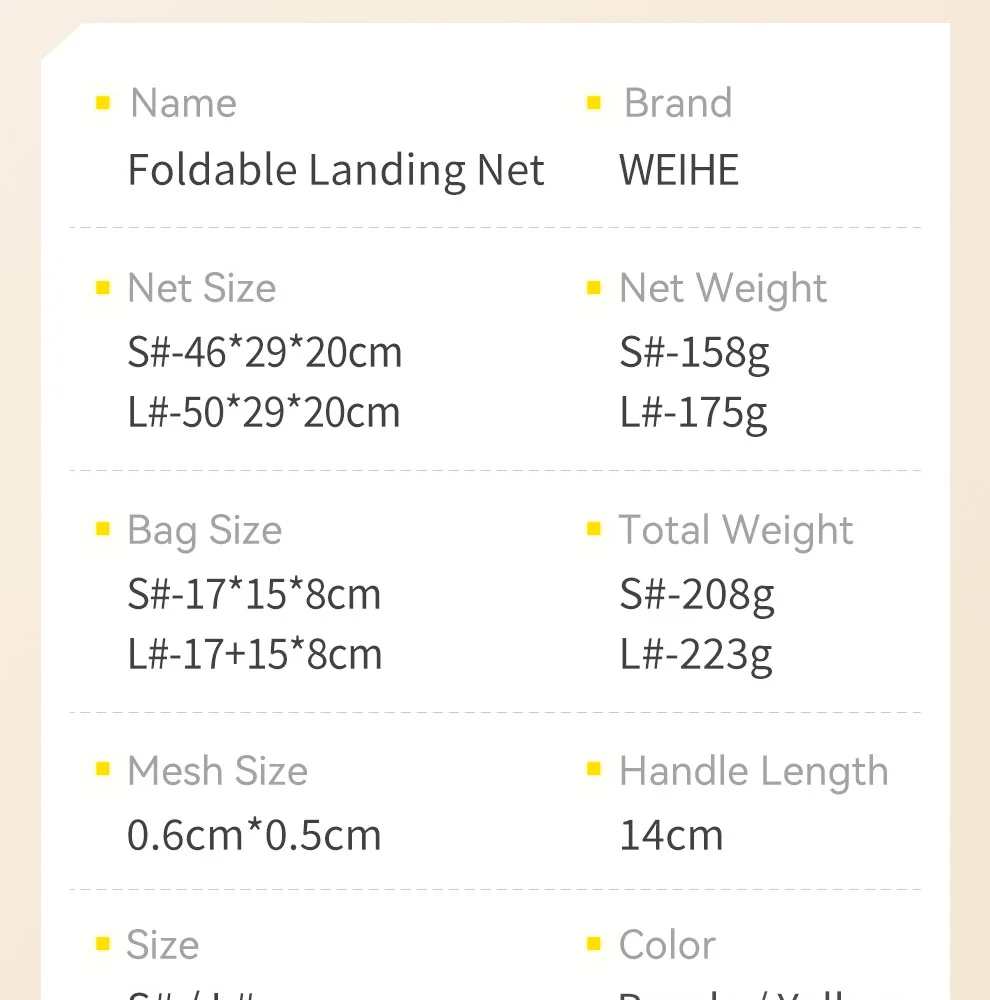
Task: Select the S#-208g total weight value
Action: pyautogui.click(x=697, y=594)
